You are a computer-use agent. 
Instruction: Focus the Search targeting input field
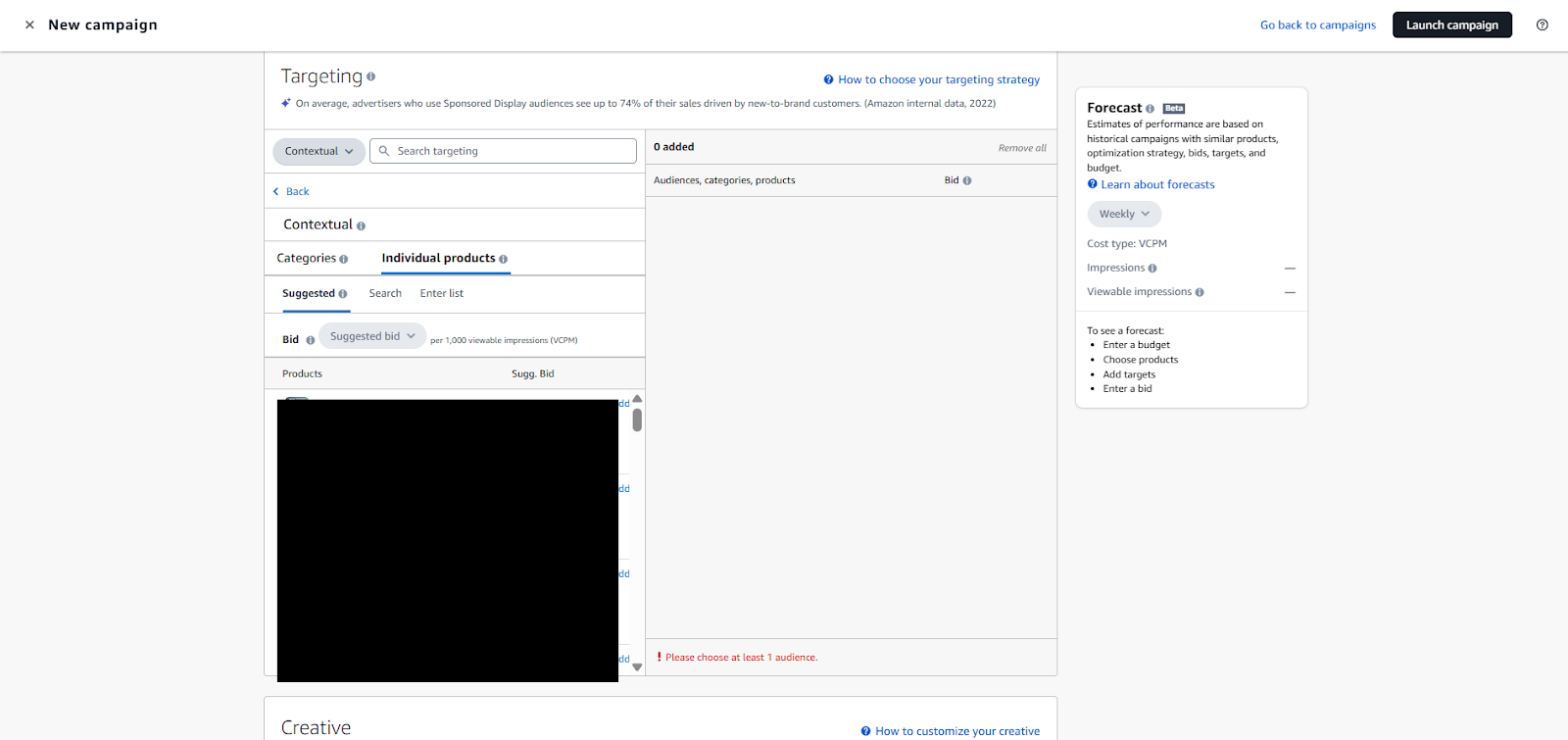[503, 151]
